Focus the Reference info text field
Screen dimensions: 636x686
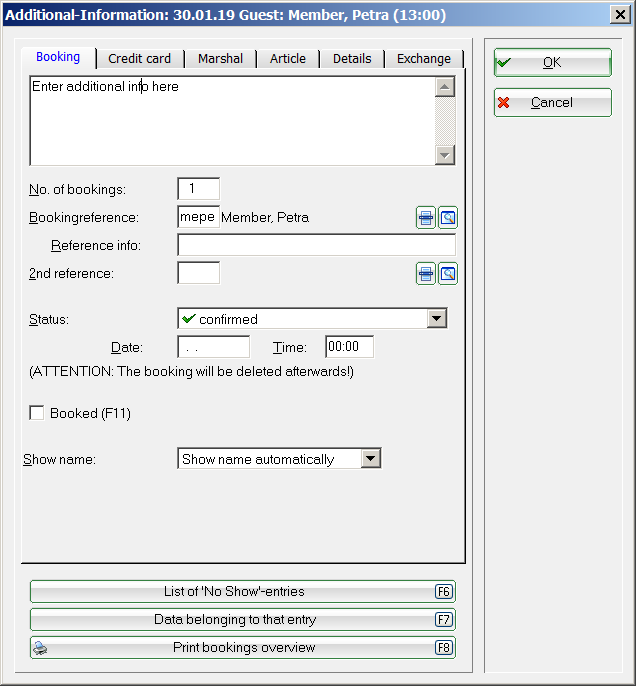point(316,246)
